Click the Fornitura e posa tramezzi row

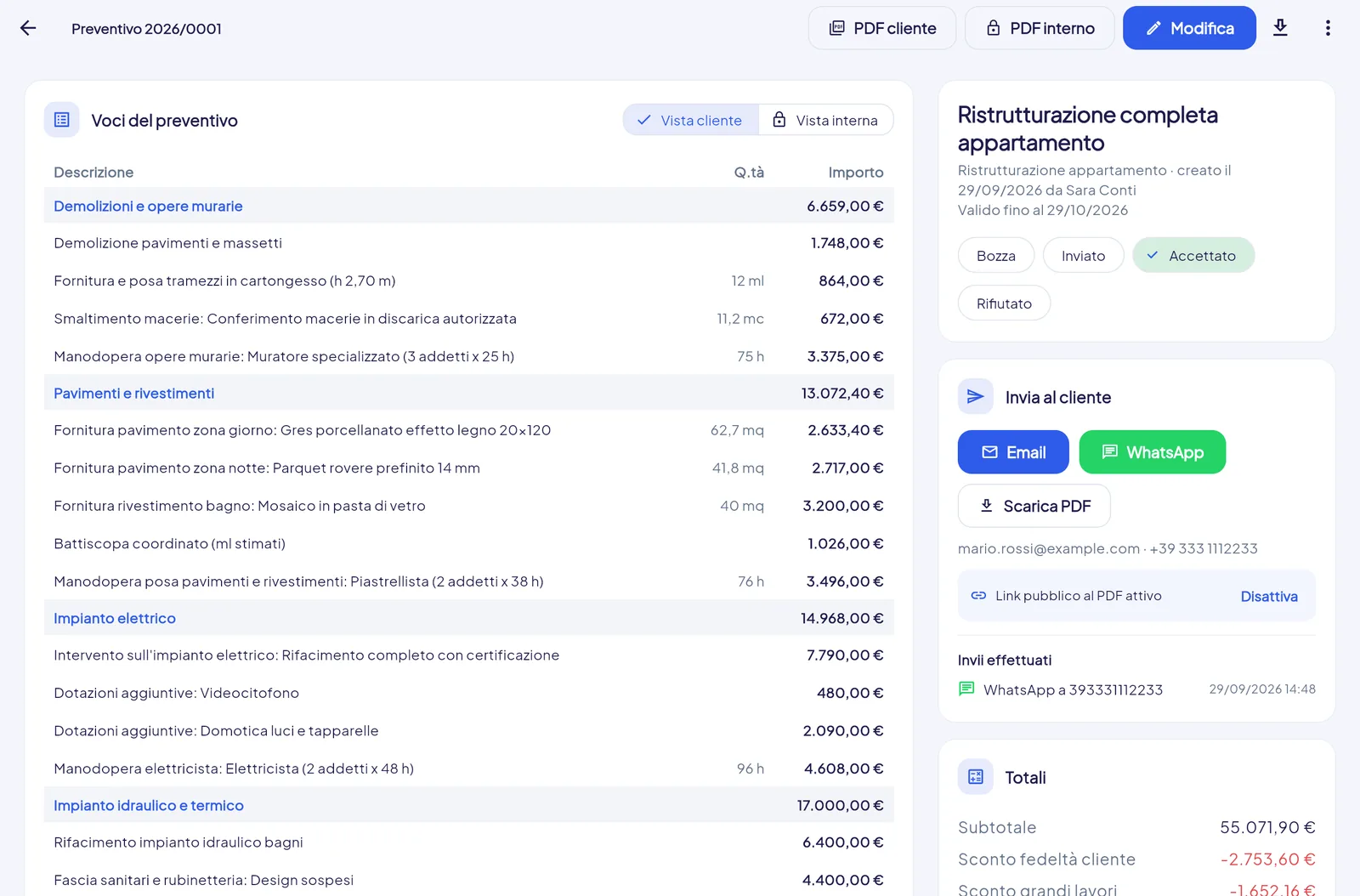pyautogui.click(x=469, y=281)
